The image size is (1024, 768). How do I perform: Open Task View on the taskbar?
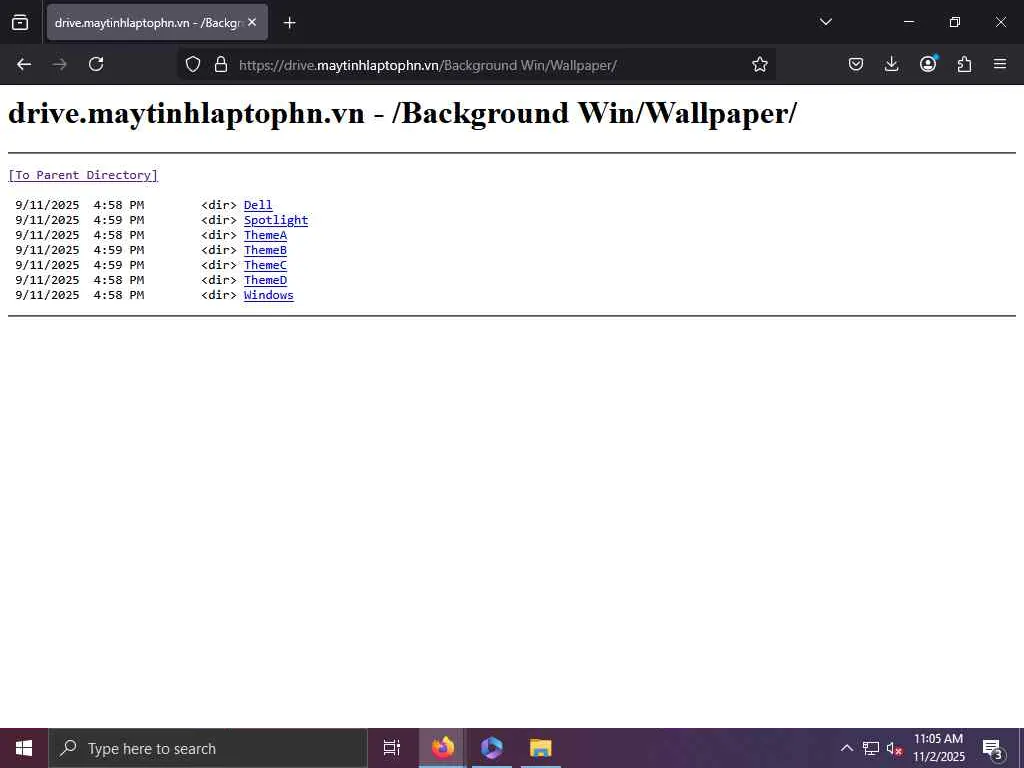coord(392,748)
